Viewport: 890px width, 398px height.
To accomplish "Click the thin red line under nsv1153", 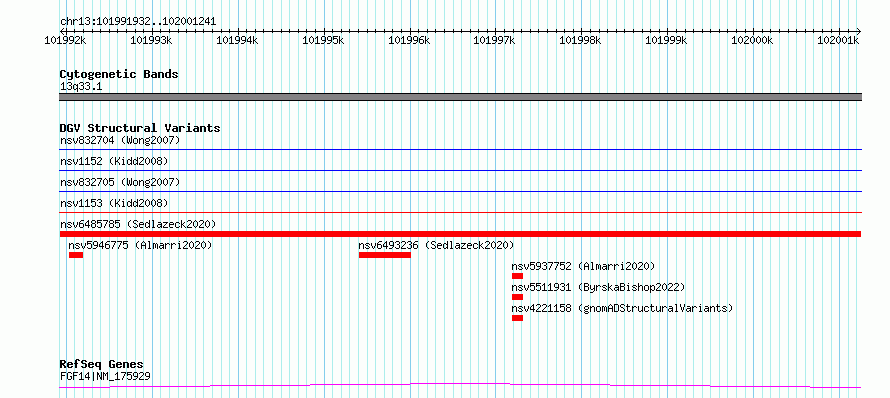I will pyautogui.click(x=460, y=212).
